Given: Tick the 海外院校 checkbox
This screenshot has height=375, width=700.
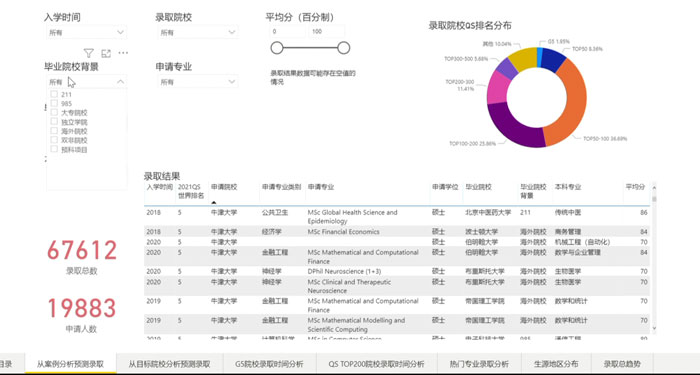Looking at the screenshot, I should [54, 131].
